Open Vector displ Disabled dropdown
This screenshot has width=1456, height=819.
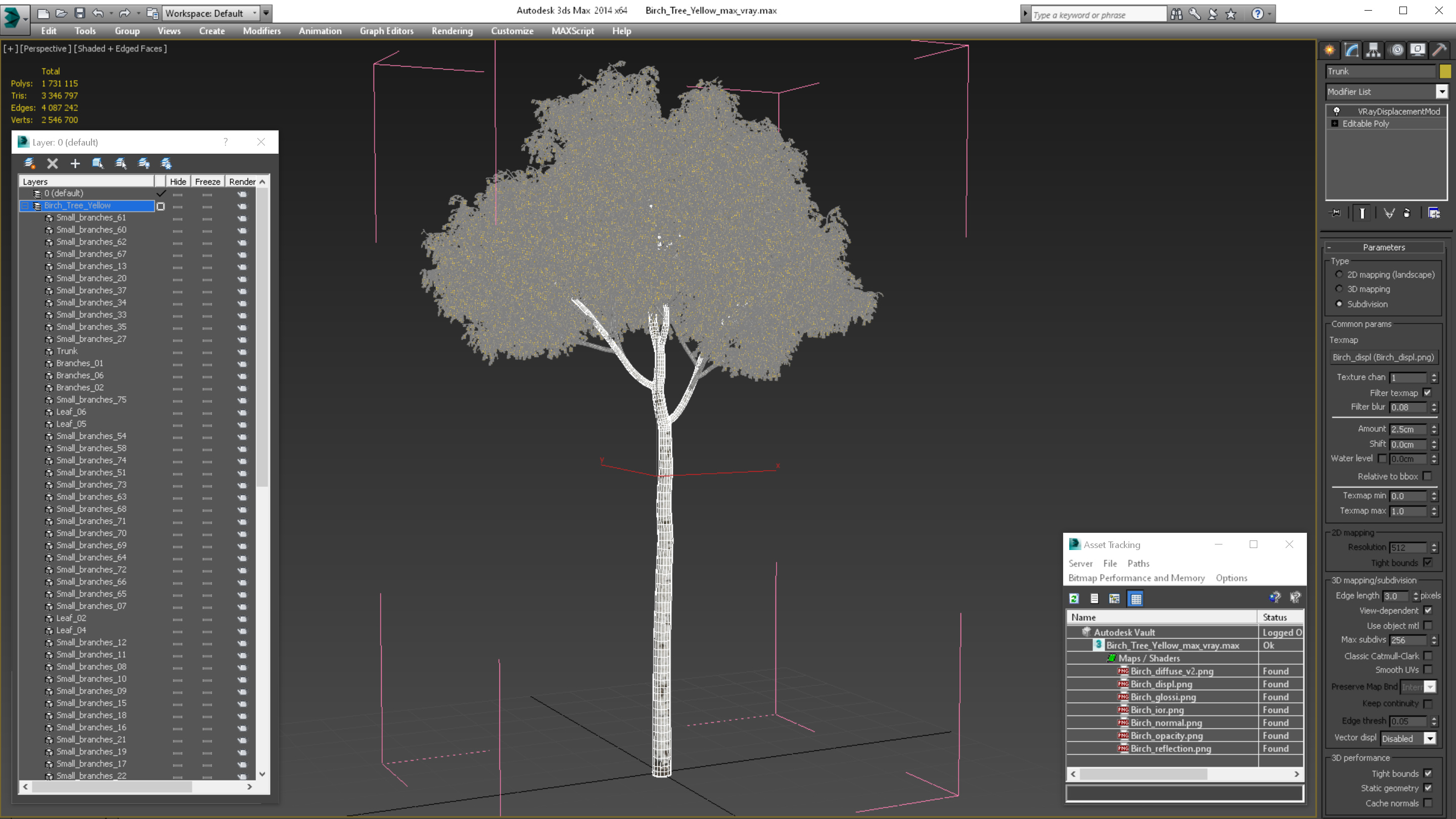1429,739
